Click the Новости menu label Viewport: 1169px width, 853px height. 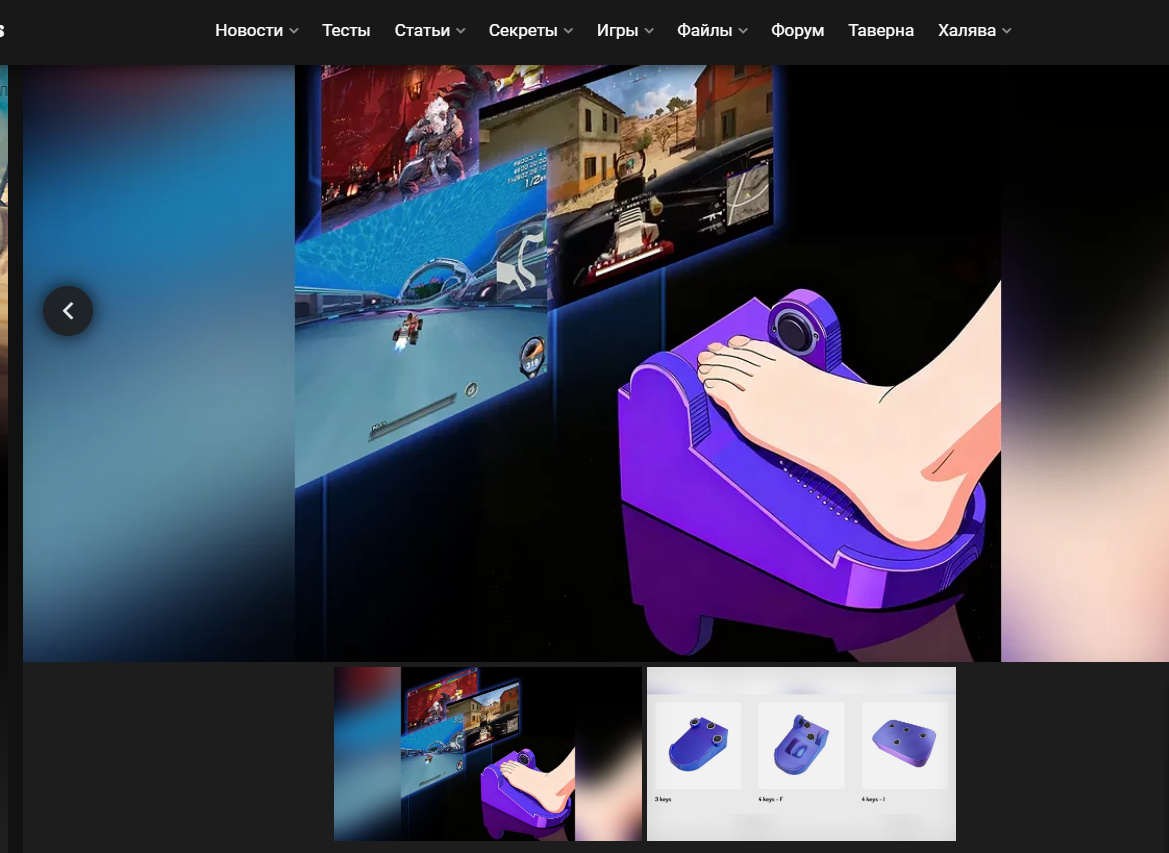tap(249, 31)
